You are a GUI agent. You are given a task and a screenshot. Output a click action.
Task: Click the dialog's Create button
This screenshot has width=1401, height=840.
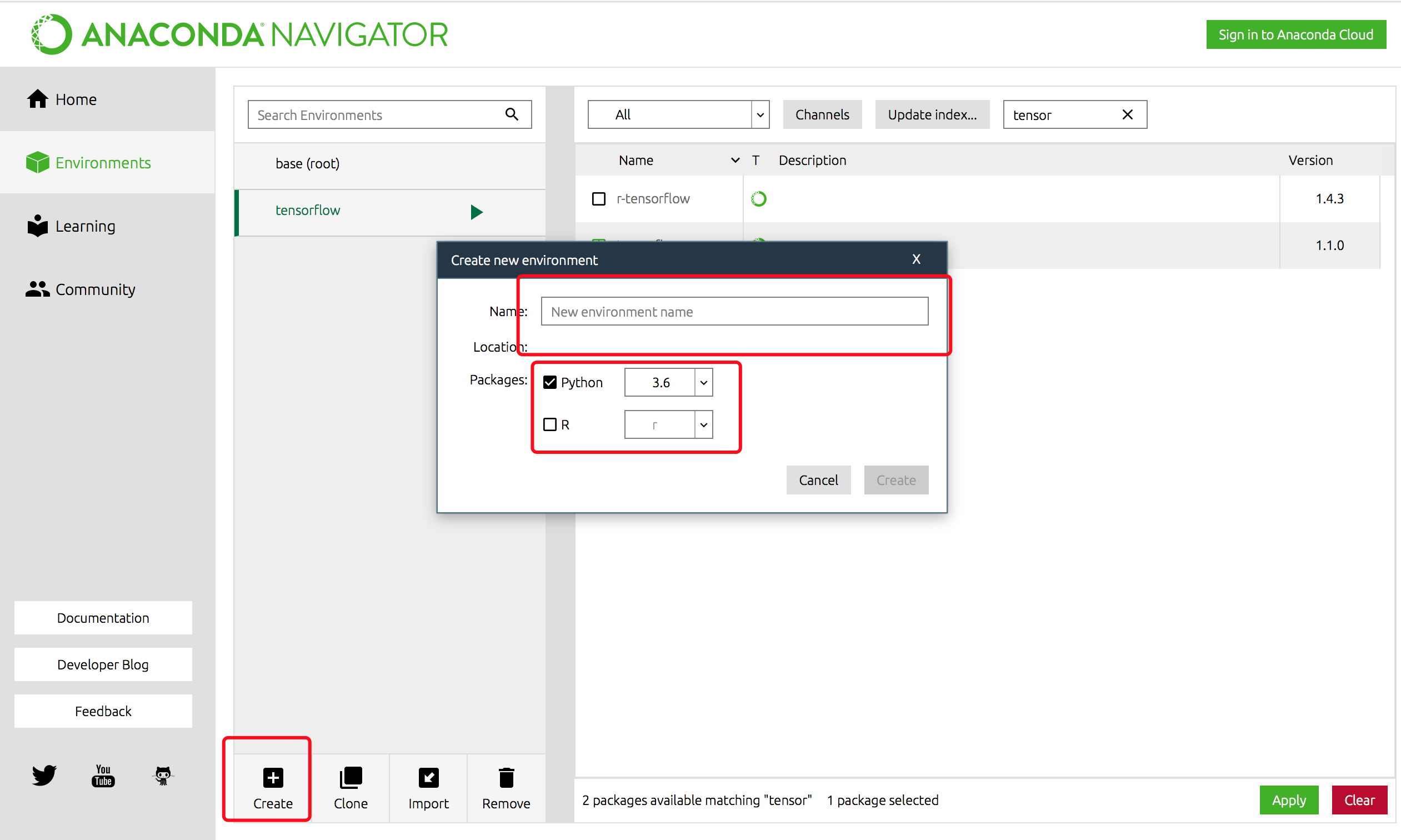[x=895, y=479]
